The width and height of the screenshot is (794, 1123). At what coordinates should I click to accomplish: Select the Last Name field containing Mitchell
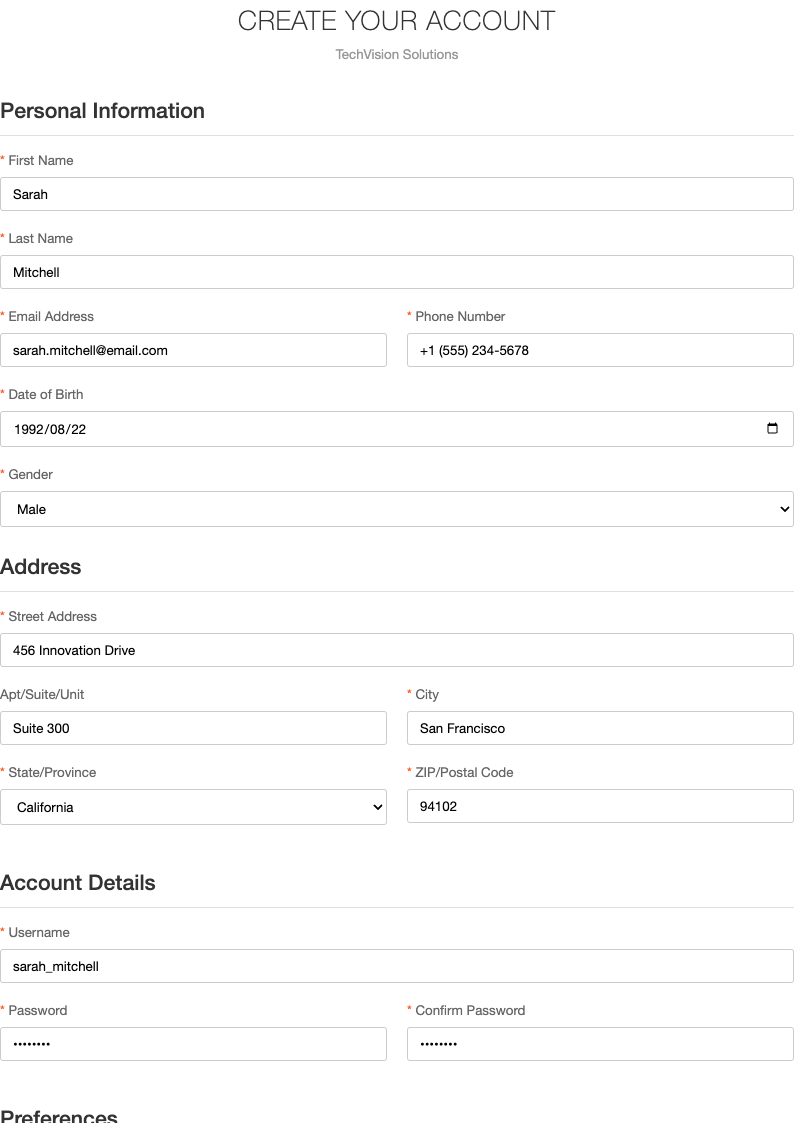click(397, 271)
